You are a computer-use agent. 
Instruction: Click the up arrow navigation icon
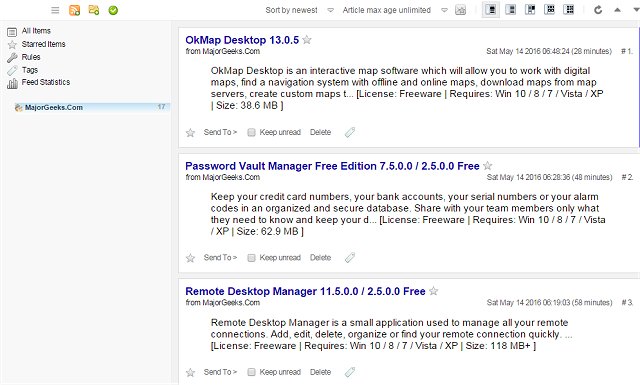click(617, 10)
